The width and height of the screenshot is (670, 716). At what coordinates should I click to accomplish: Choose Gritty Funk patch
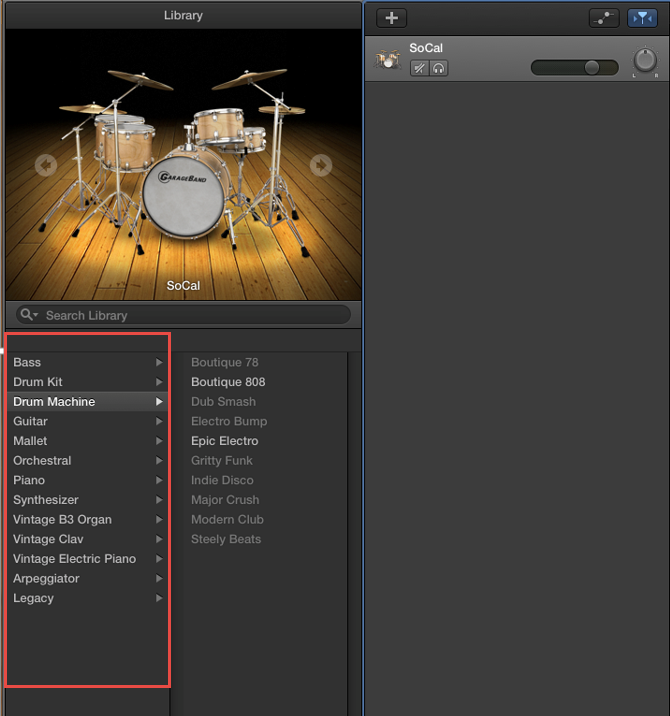[x=222, y=460]
